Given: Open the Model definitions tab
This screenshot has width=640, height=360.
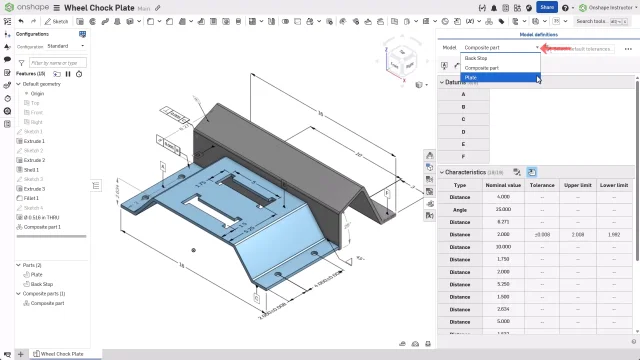Looking at the screenshot, I should pos(538,35).
